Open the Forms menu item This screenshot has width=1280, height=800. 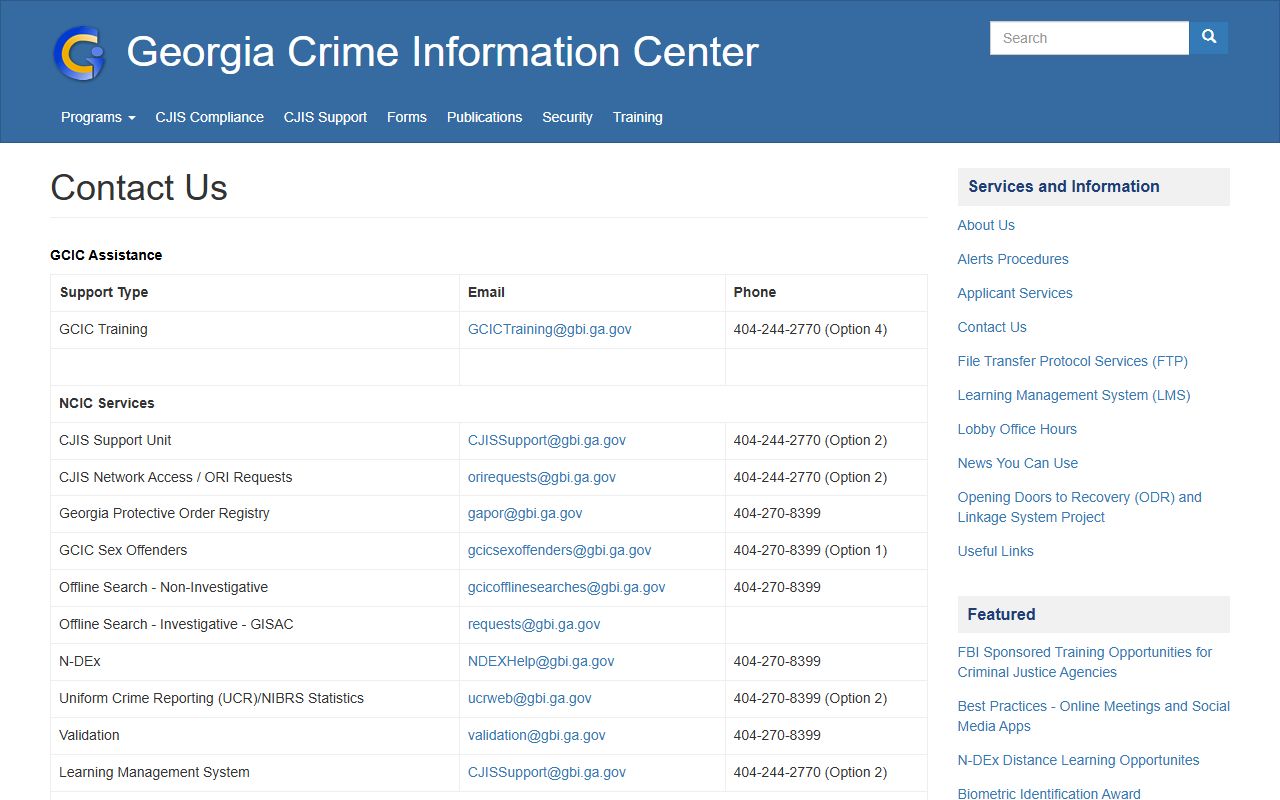click(x=407, y=117)
